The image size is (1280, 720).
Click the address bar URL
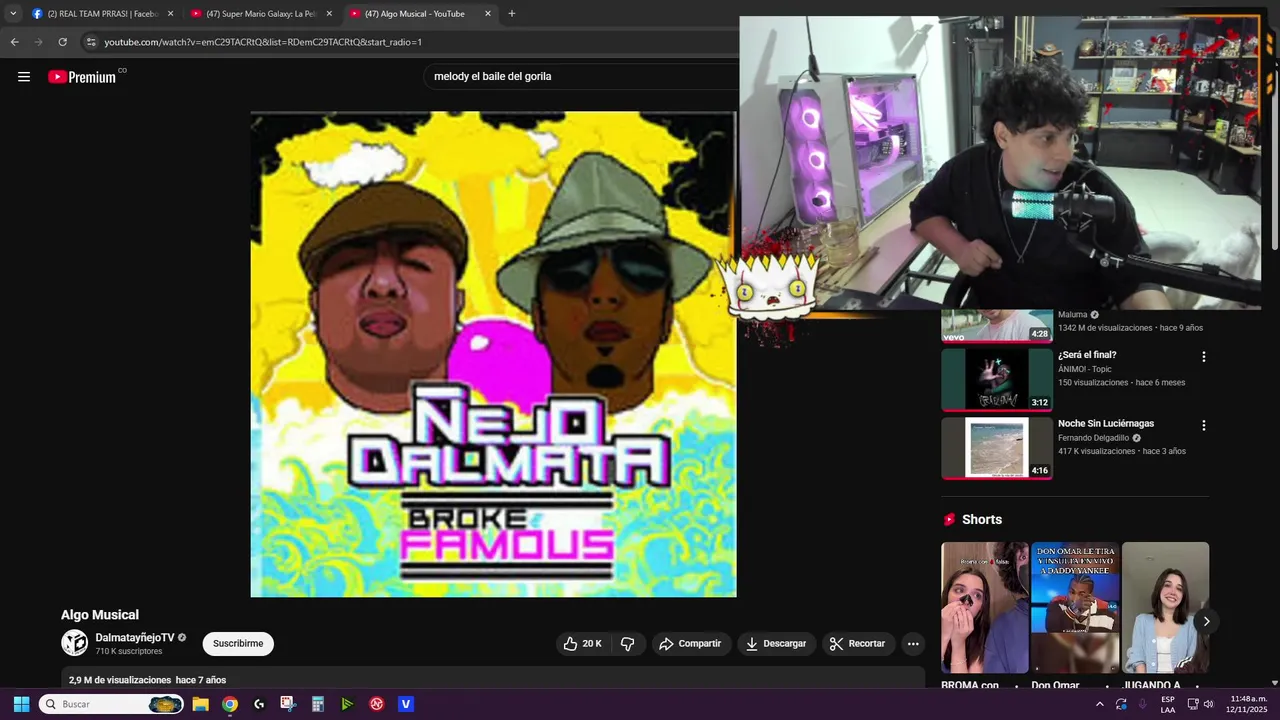263,42
